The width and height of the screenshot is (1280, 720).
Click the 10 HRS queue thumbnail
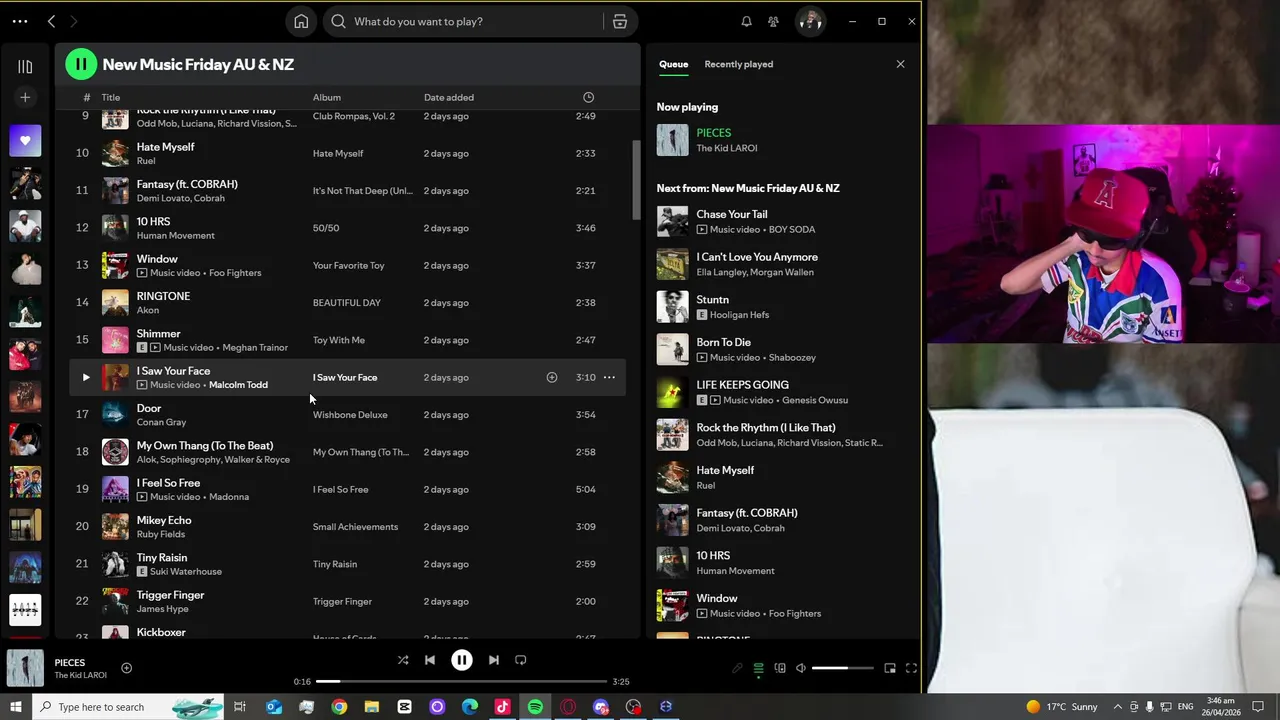click(x=672, y=562)
